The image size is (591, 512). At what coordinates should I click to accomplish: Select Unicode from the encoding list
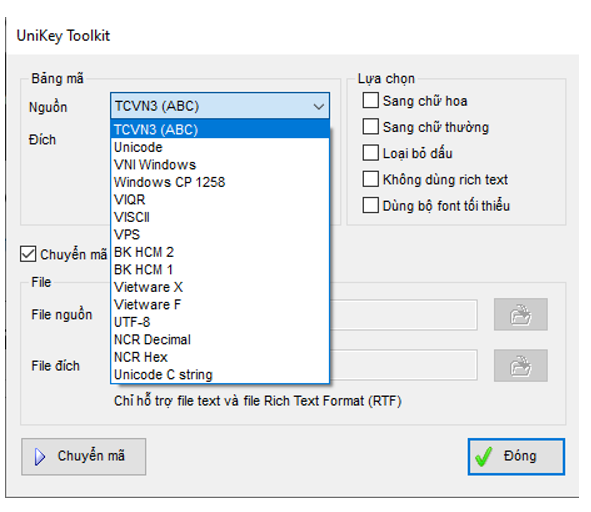[x=220, y=147]
